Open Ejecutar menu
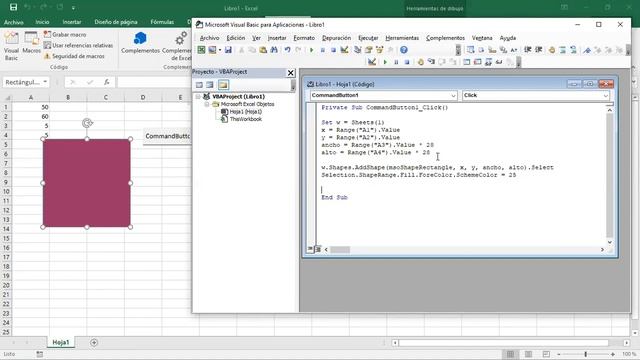The width and height of the screenshot is (640, 360). 368,38
